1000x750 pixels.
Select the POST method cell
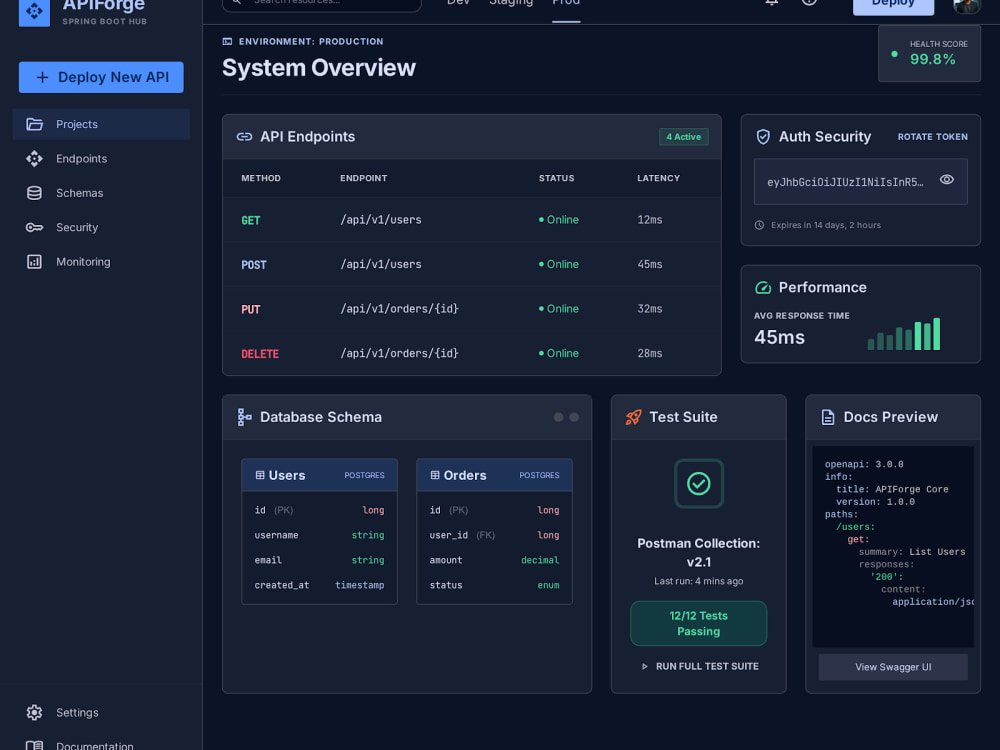tap(254, 265)
